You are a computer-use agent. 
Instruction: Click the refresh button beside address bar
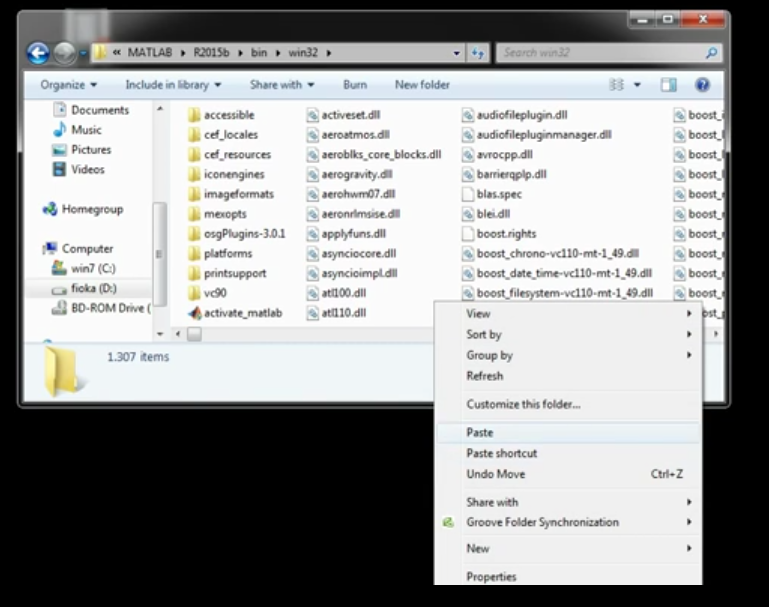click(478, 53)
